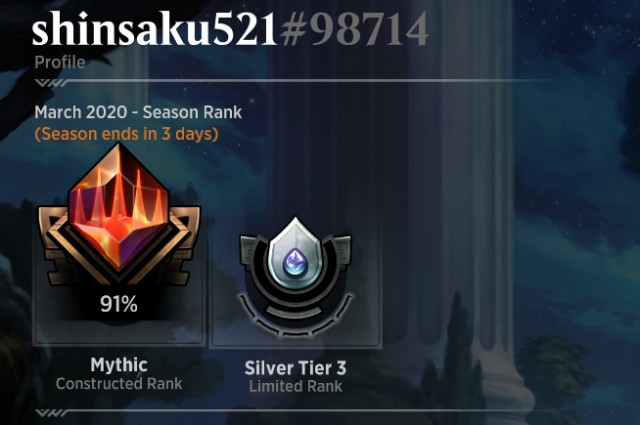This screenshot has width=640, height=425.
Task: Open the Profile heading
Action: click(60, 62)
